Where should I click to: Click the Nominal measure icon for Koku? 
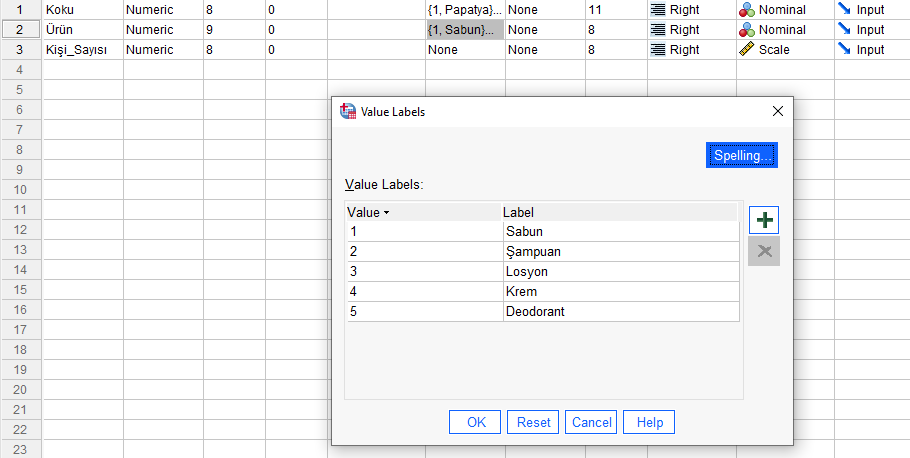click(747, 10)
